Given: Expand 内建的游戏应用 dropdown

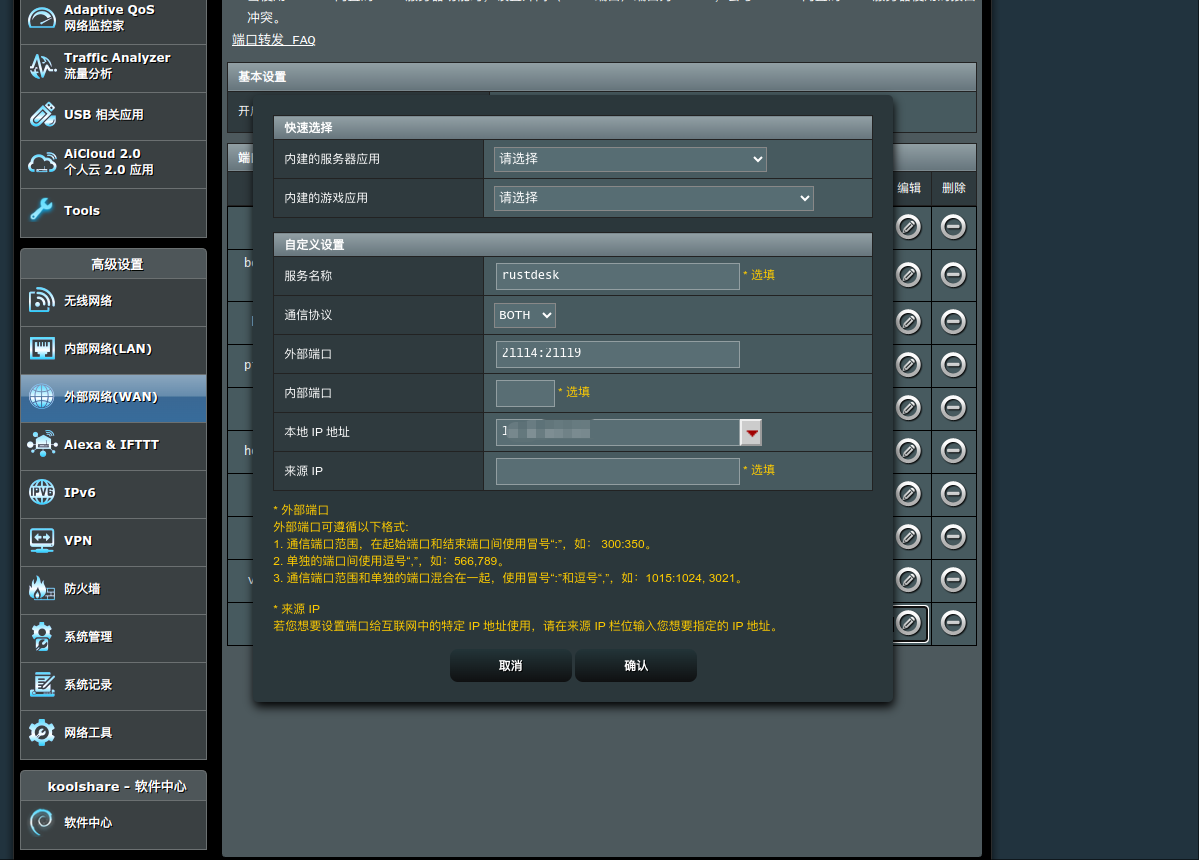Looking at the screenshot, I should click(x=654, y=198).
